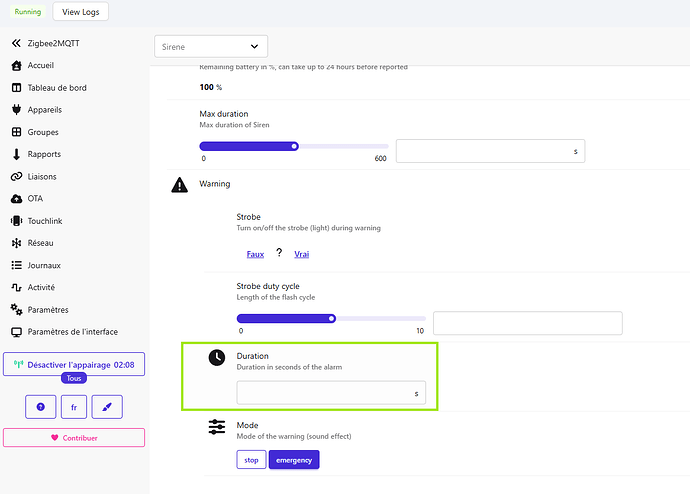
Task: Click the Mode sliders icon
Action: [217, 427]
